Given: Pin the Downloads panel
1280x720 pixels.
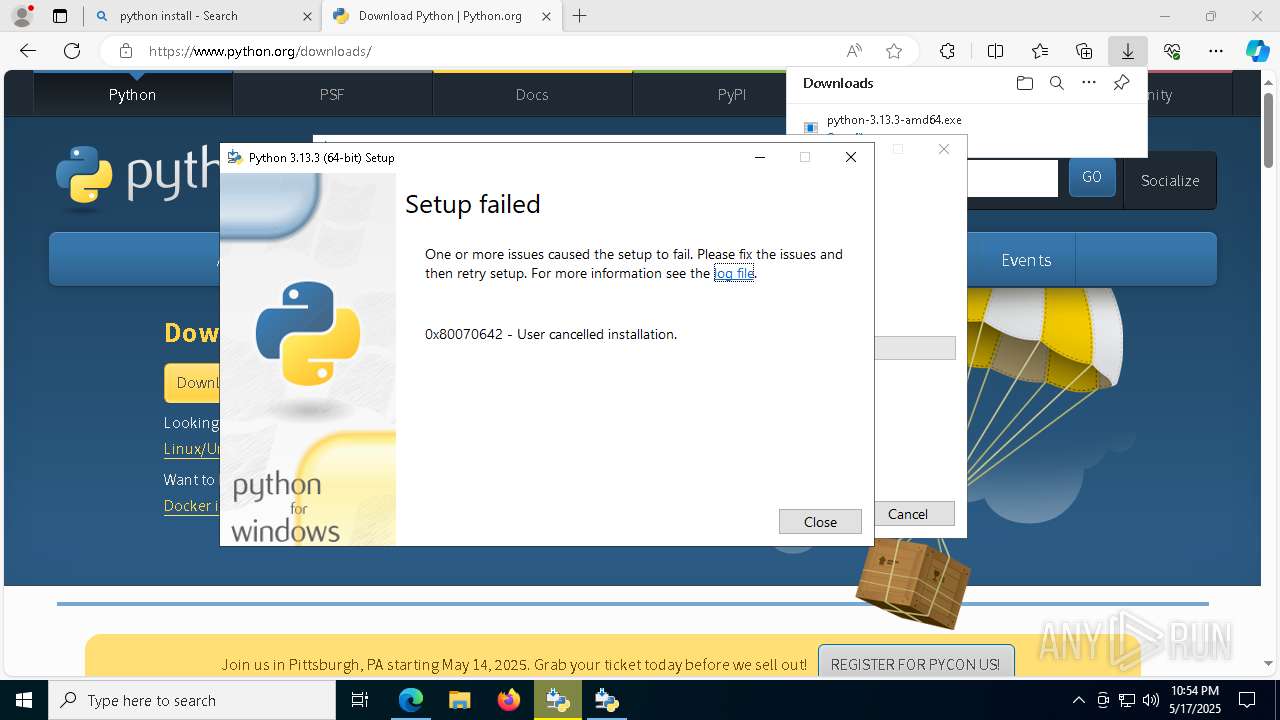Looking at the screenshot, I should click(x=1121, y=83).
